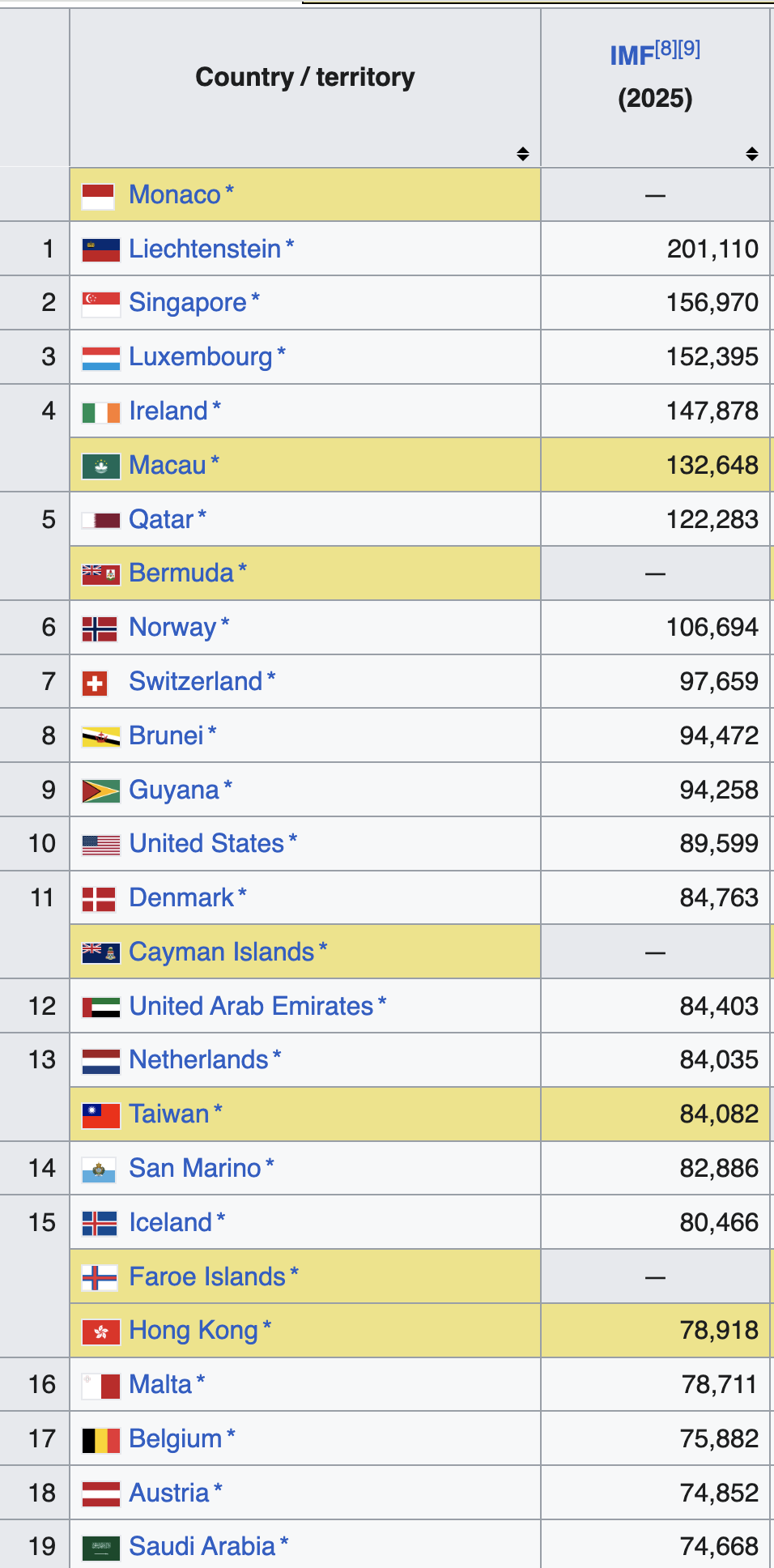This screenshot has width=774, height=1568.
Task: Open the Iceland link
Action: click(x=171, y=1223)
